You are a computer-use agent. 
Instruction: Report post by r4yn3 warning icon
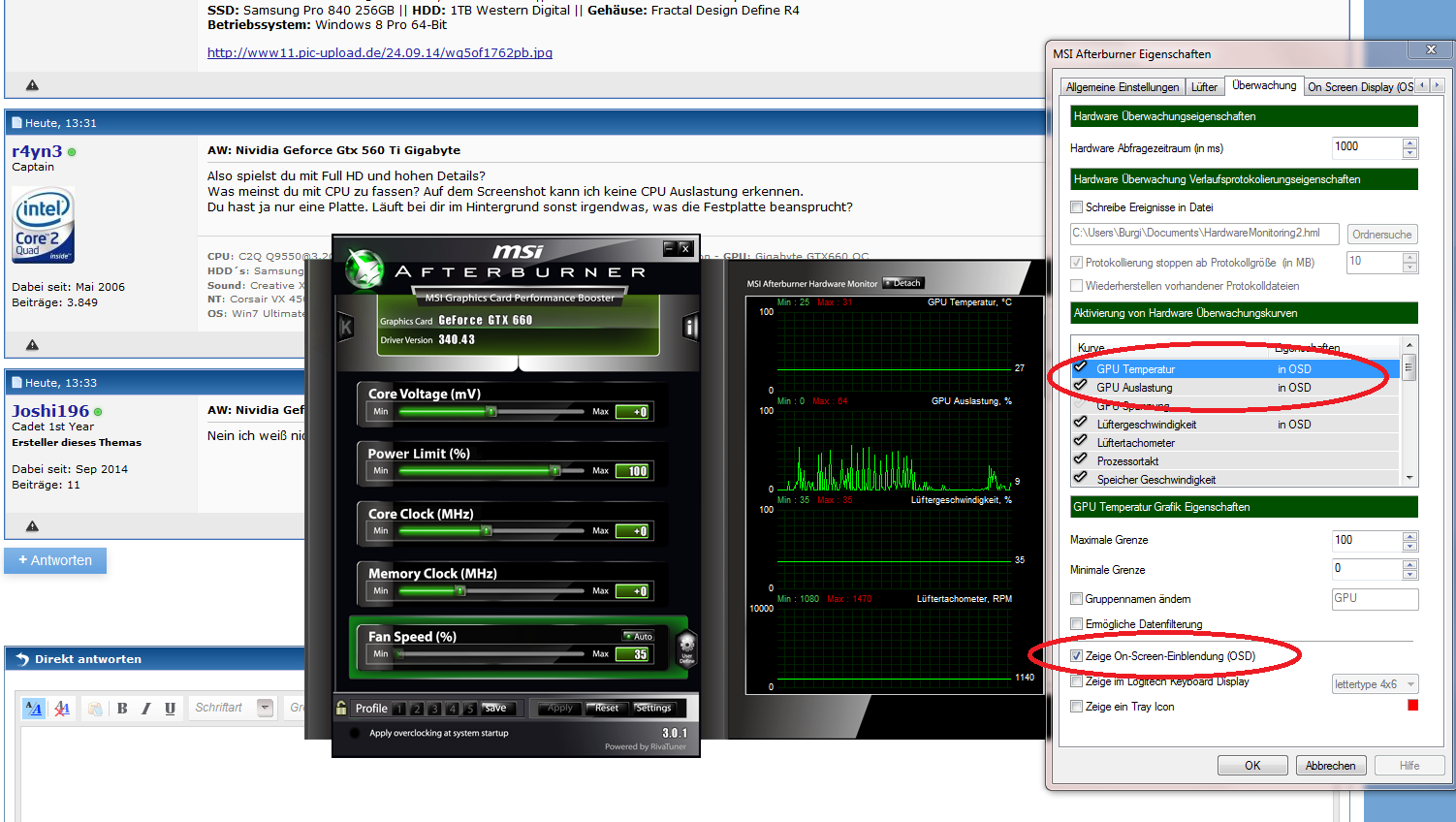[32, 345]
